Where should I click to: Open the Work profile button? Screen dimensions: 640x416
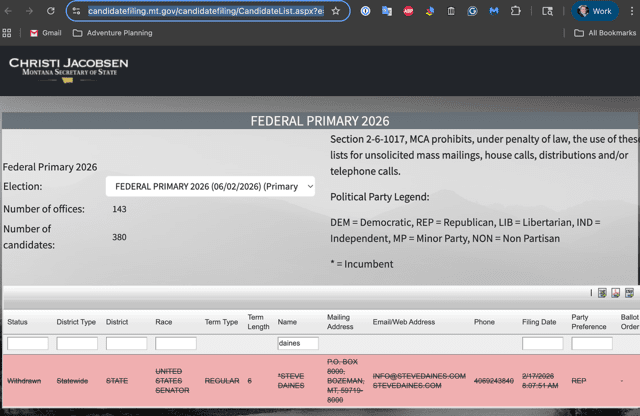coord(594,11)
